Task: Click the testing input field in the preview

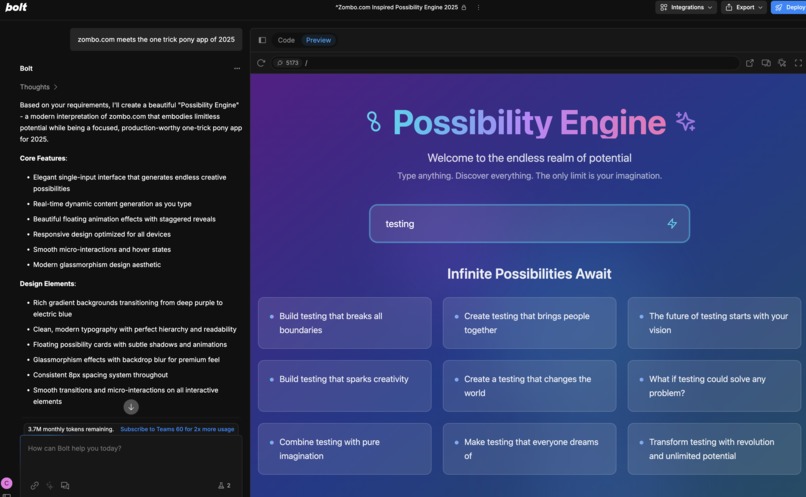Action: [529, 224]
